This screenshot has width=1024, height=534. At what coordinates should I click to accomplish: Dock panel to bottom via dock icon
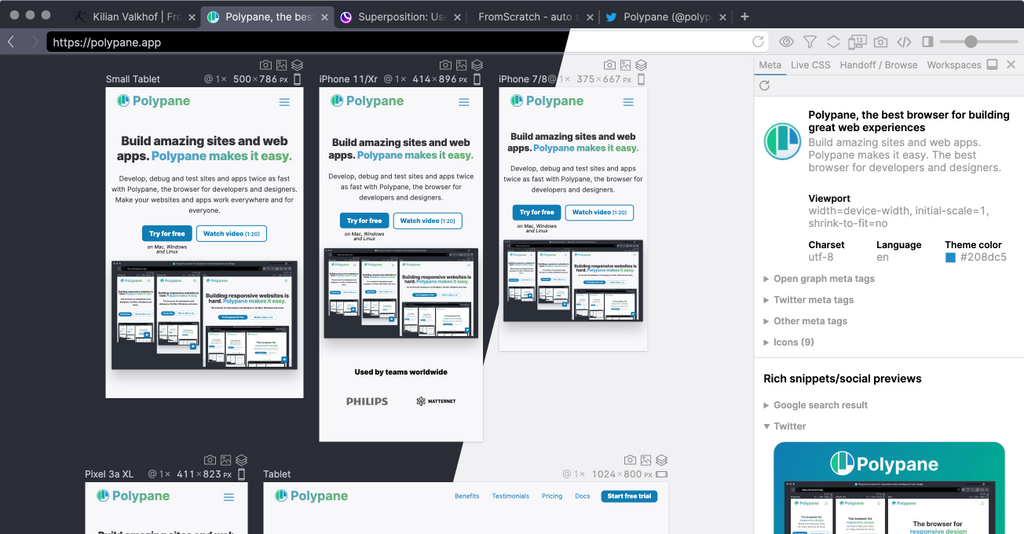click(x=992, y=64)
